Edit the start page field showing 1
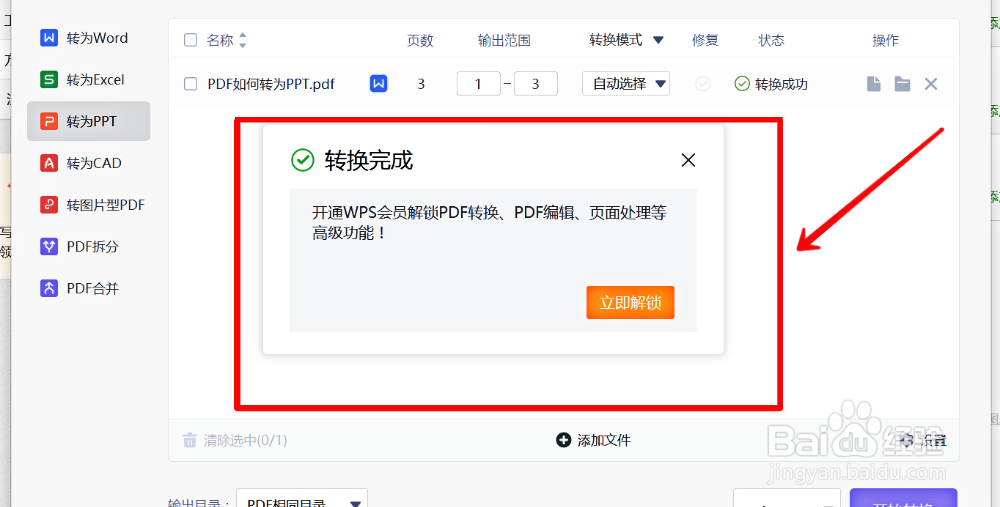Screen dimensions: 1000x507 478,84
